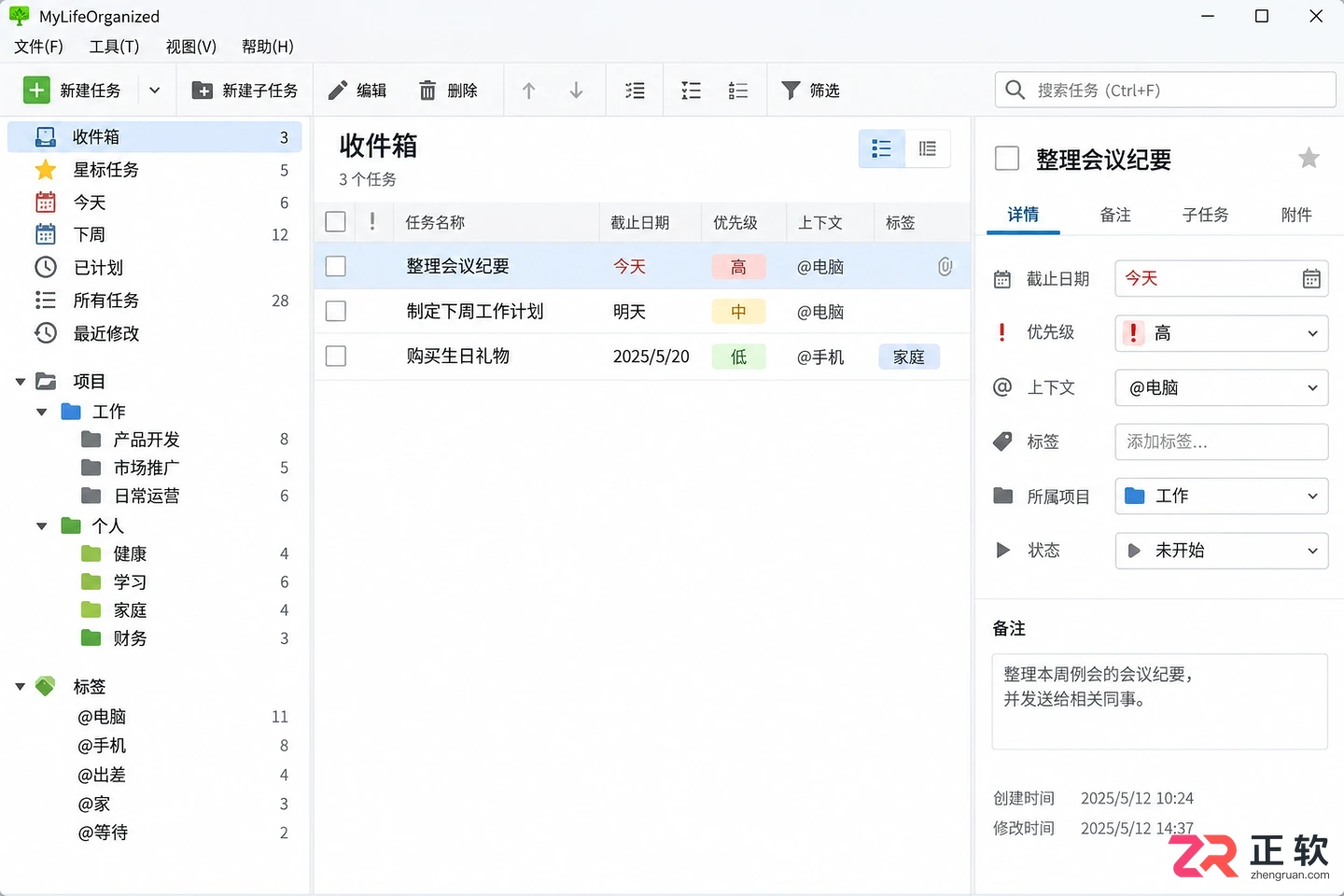This screenshot has width=1344, height=896.
Task: Click the red 高 priority badge
Action: click(x=738, y=267)
